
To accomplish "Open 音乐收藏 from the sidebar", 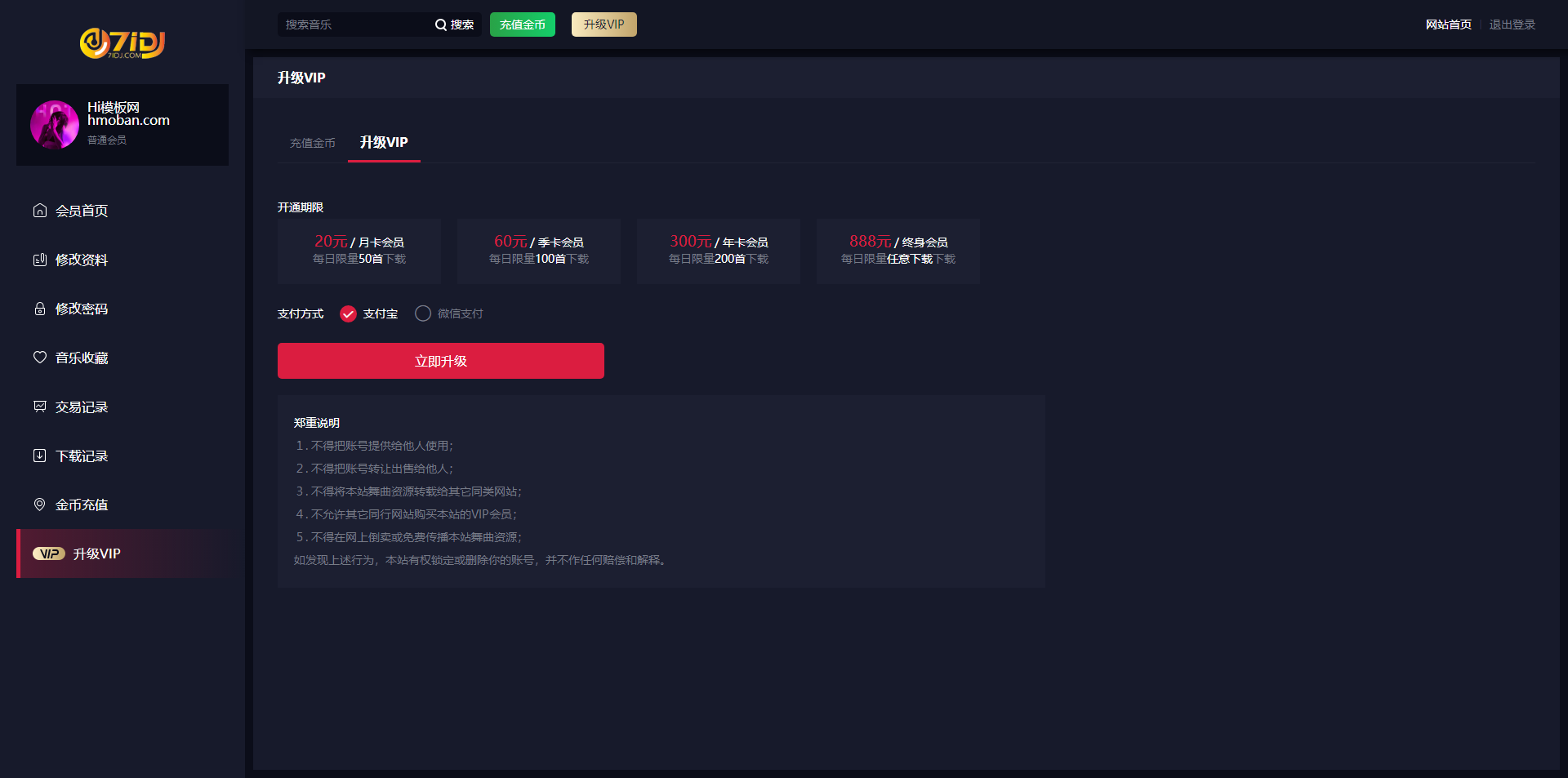I will tap(122, 358).
